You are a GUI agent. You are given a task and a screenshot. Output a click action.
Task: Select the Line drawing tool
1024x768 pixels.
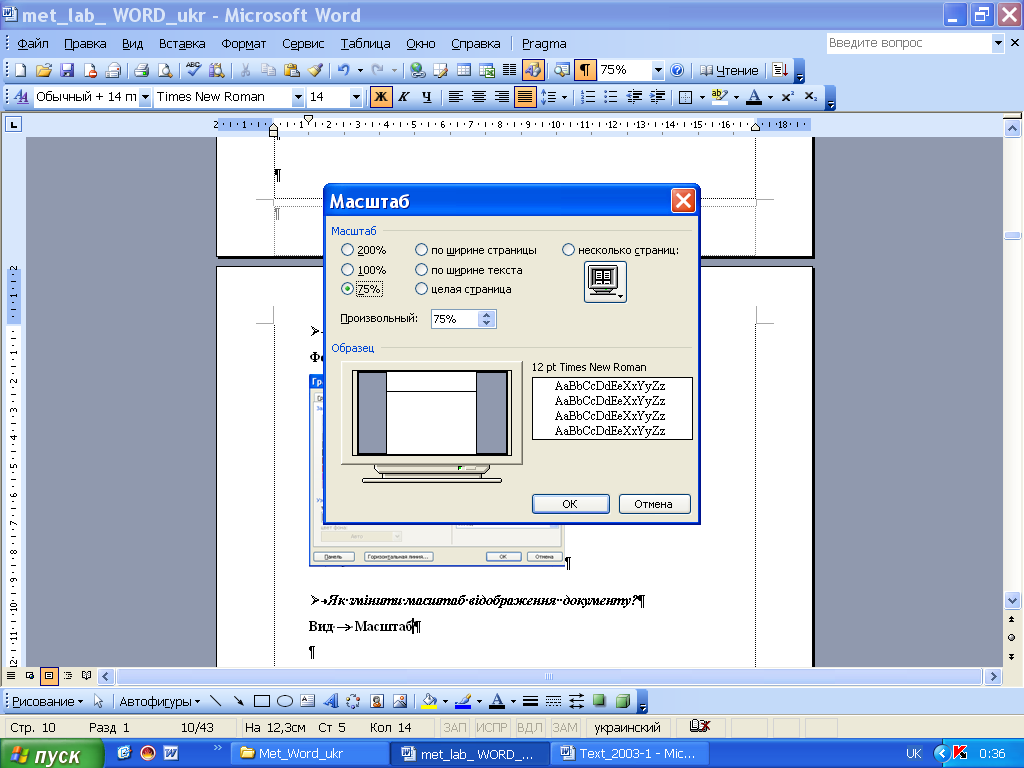coord(216,701)
